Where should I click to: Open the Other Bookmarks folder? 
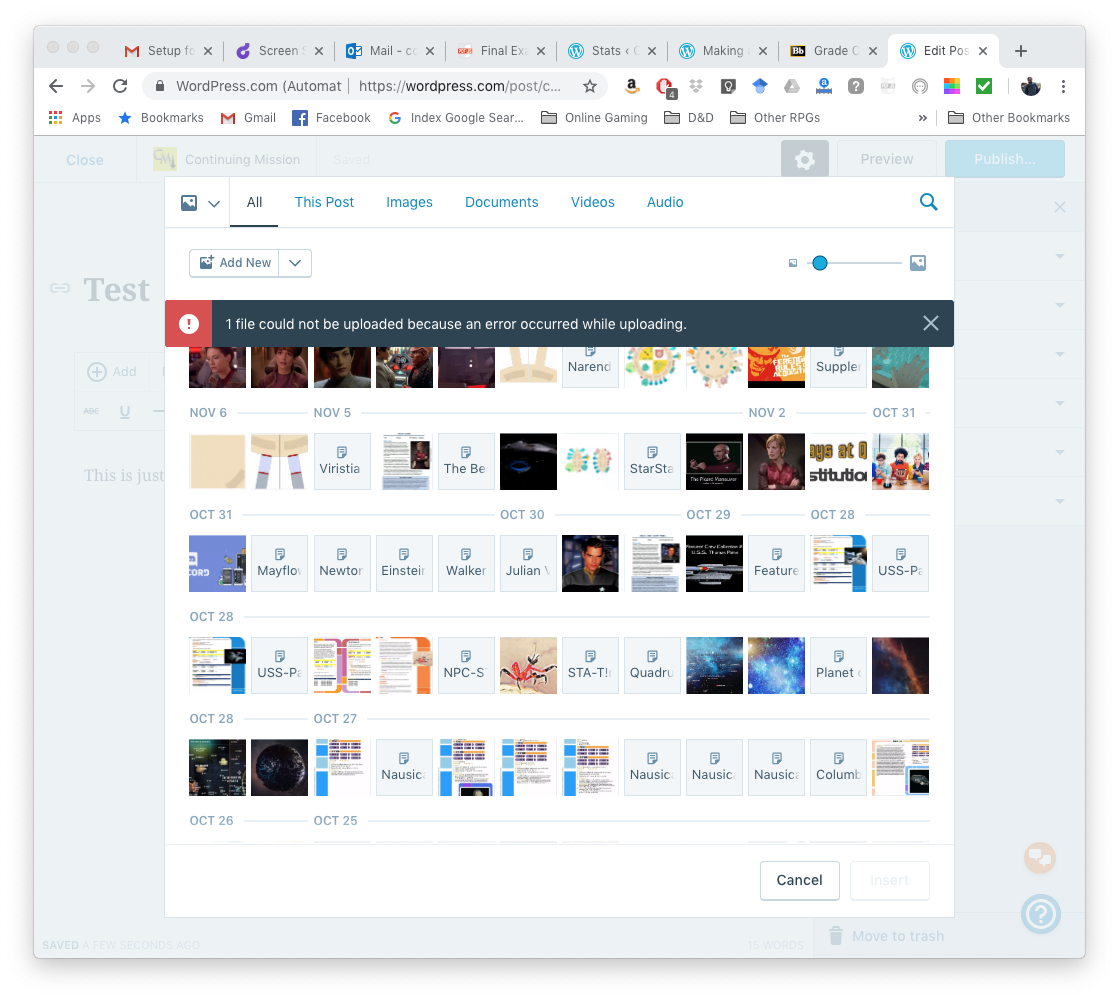pos(1009,118)
